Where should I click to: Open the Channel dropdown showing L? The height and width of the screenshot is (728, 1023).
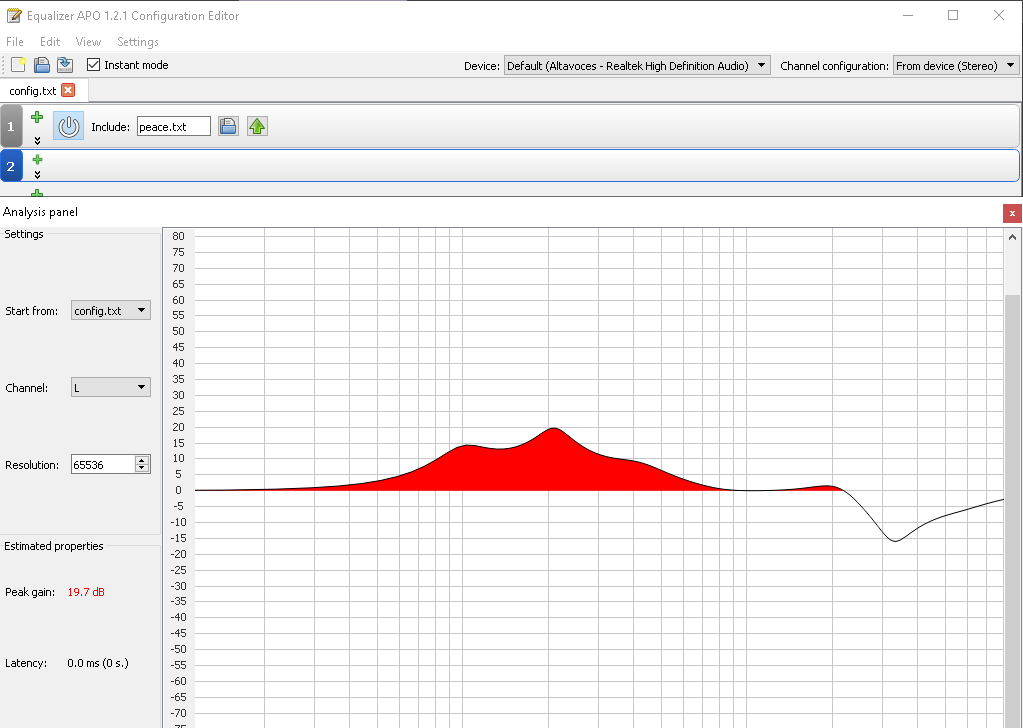pyautogui.click(x=110, y=387)
